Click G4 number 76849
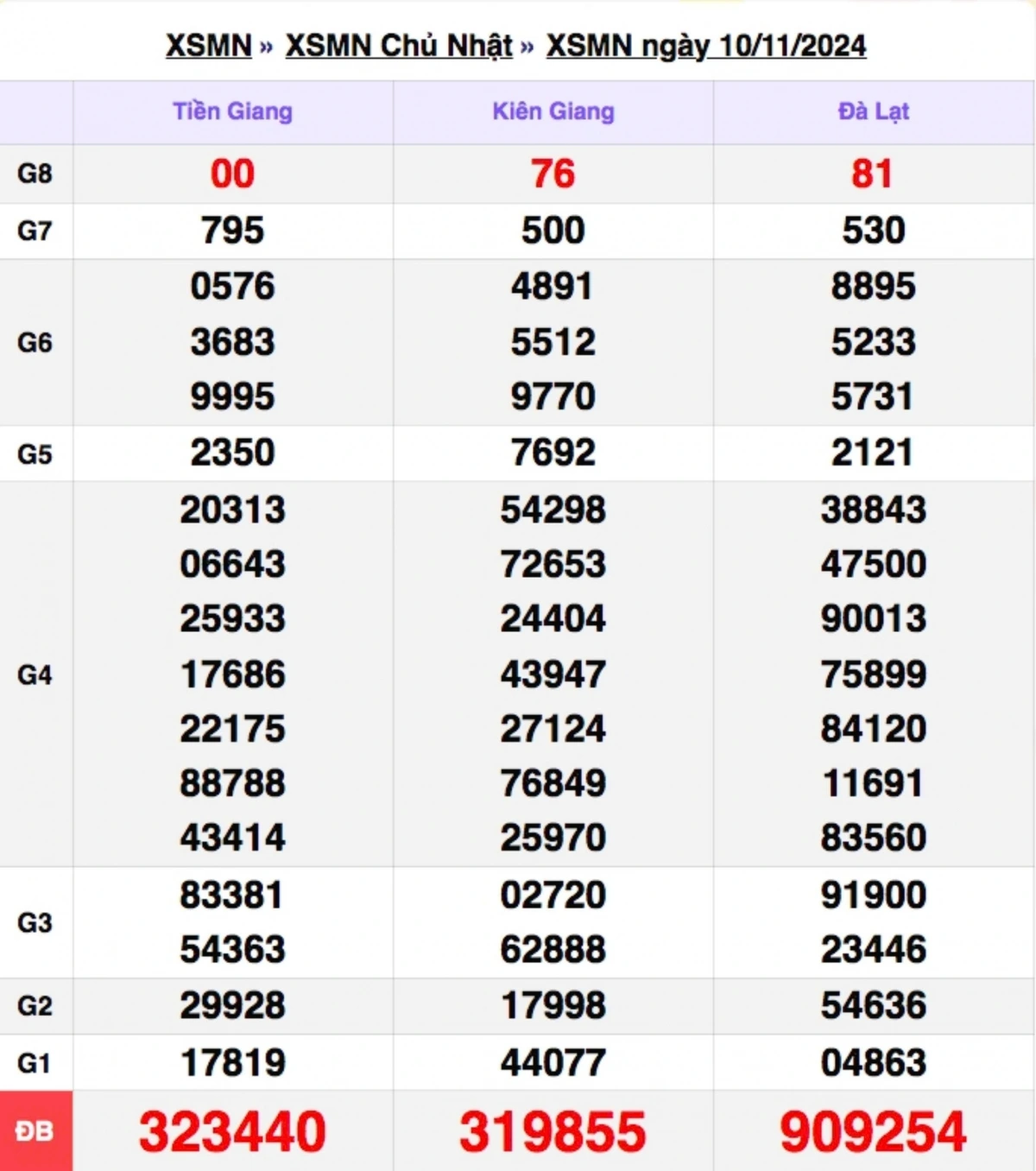 click(553, 783)
